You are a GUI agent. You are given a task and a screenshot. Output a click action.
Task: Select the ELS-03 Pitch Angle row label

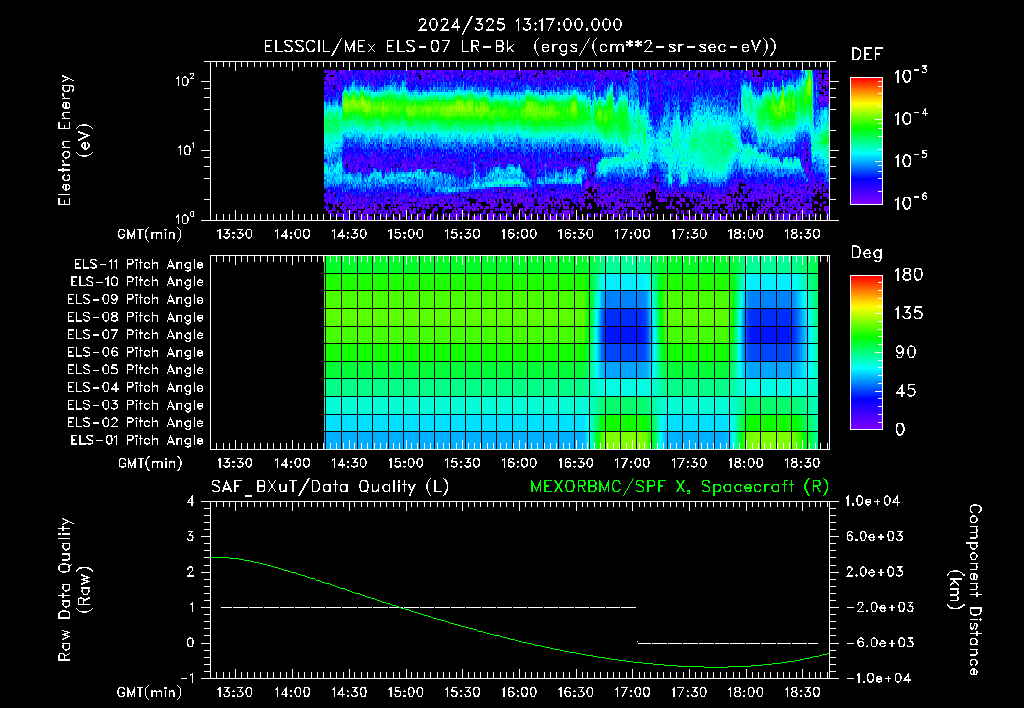click(136, 406)
